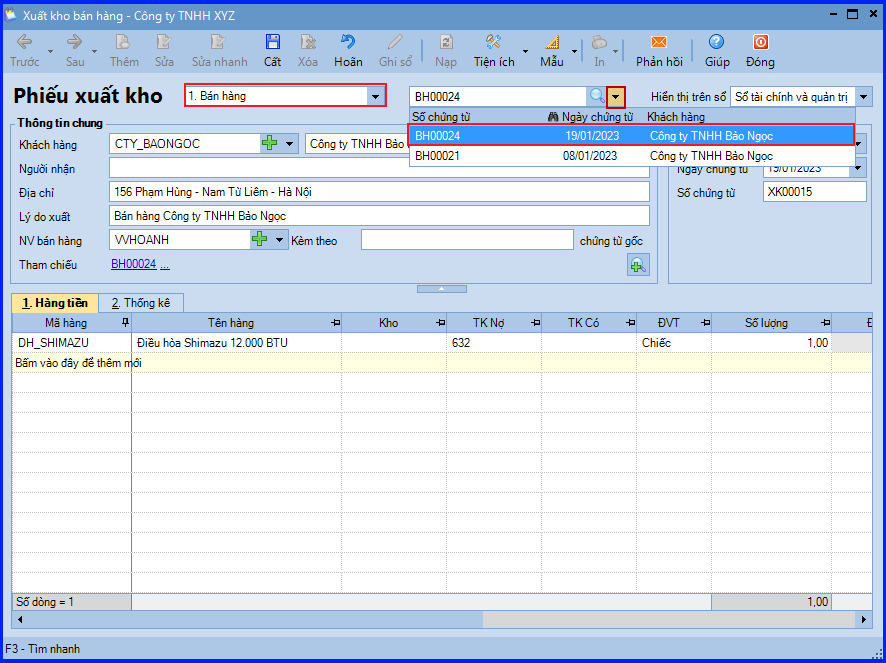
Task: Click the In print icon
Action: pos(599,43)
